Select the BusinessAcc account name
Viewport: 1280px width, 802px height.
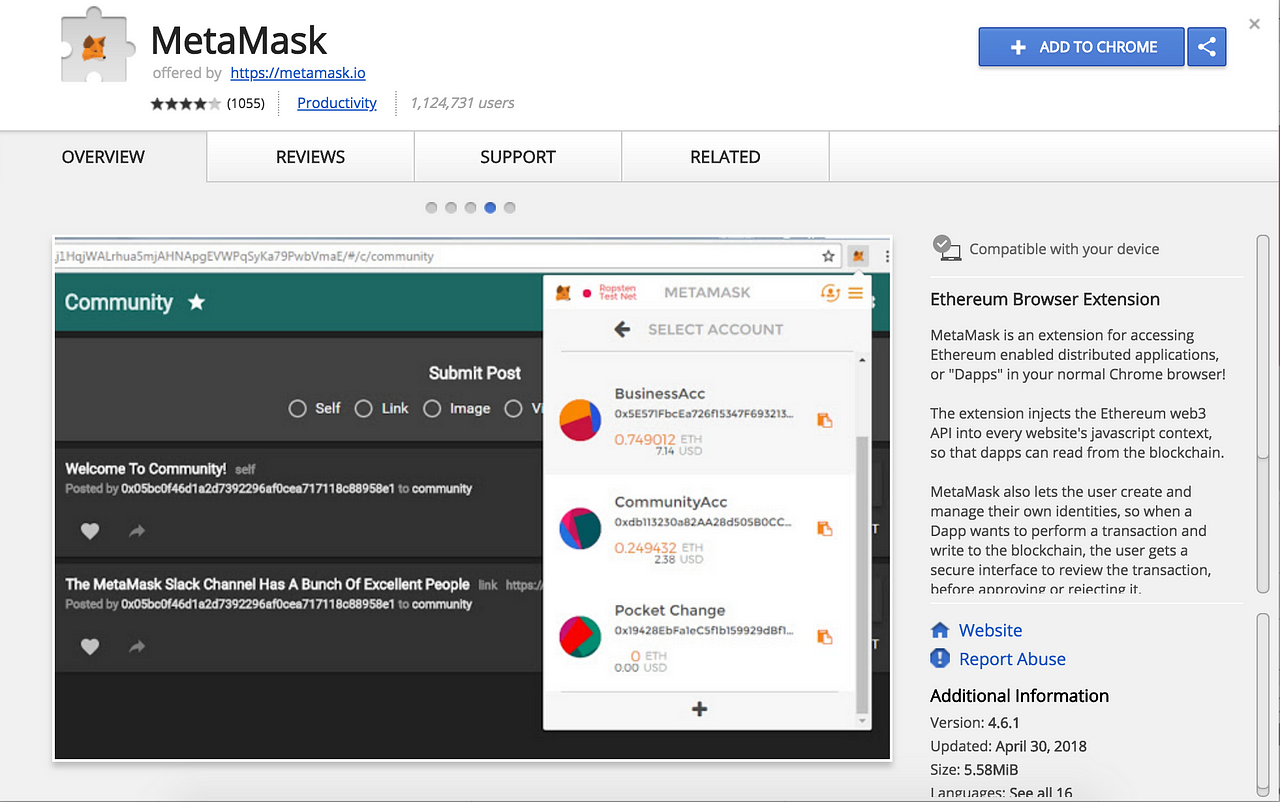coord(660,394)
